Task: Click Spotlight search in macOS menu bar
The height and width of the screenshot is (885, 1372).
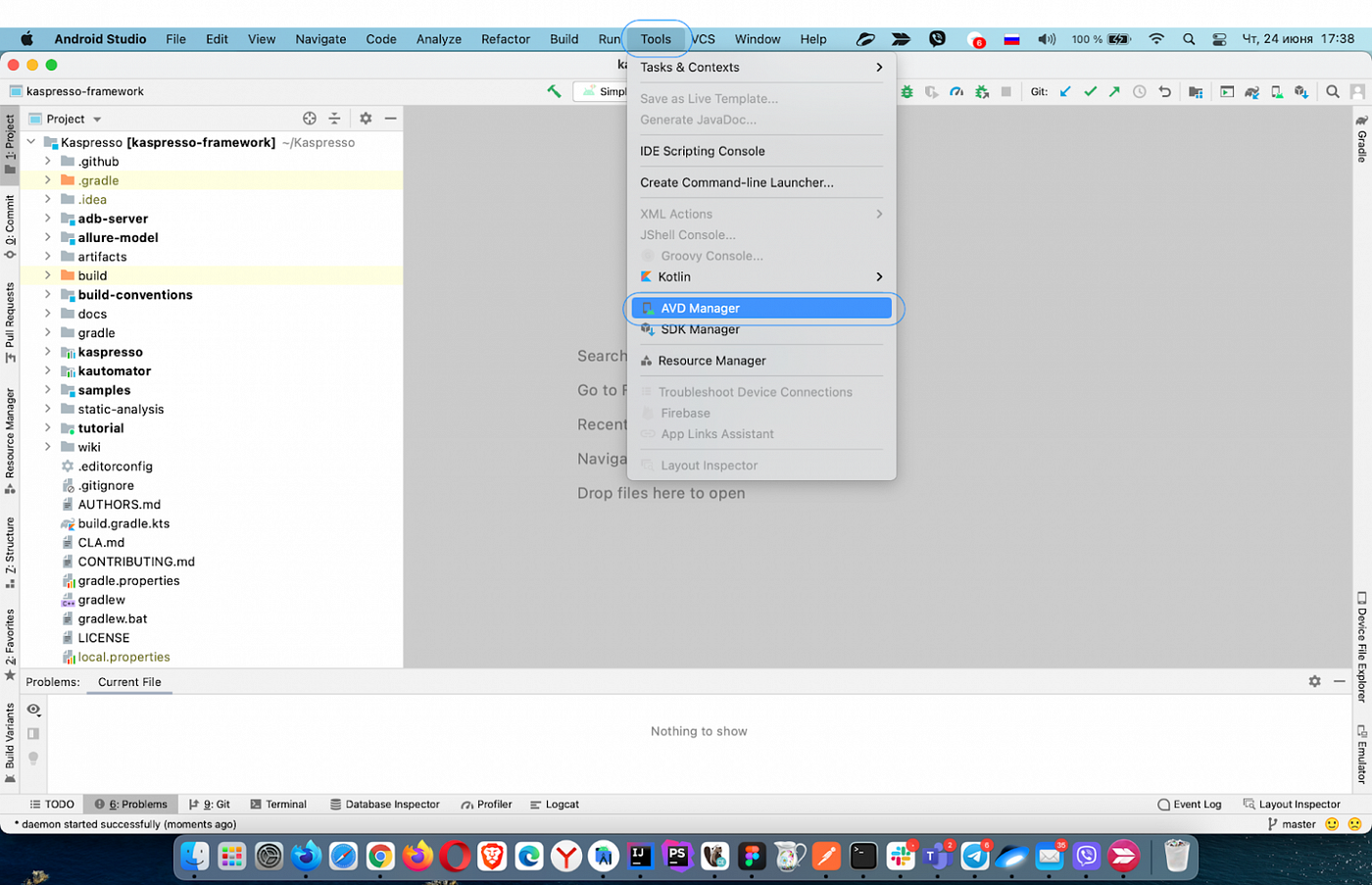Action: pos(1189,39)
